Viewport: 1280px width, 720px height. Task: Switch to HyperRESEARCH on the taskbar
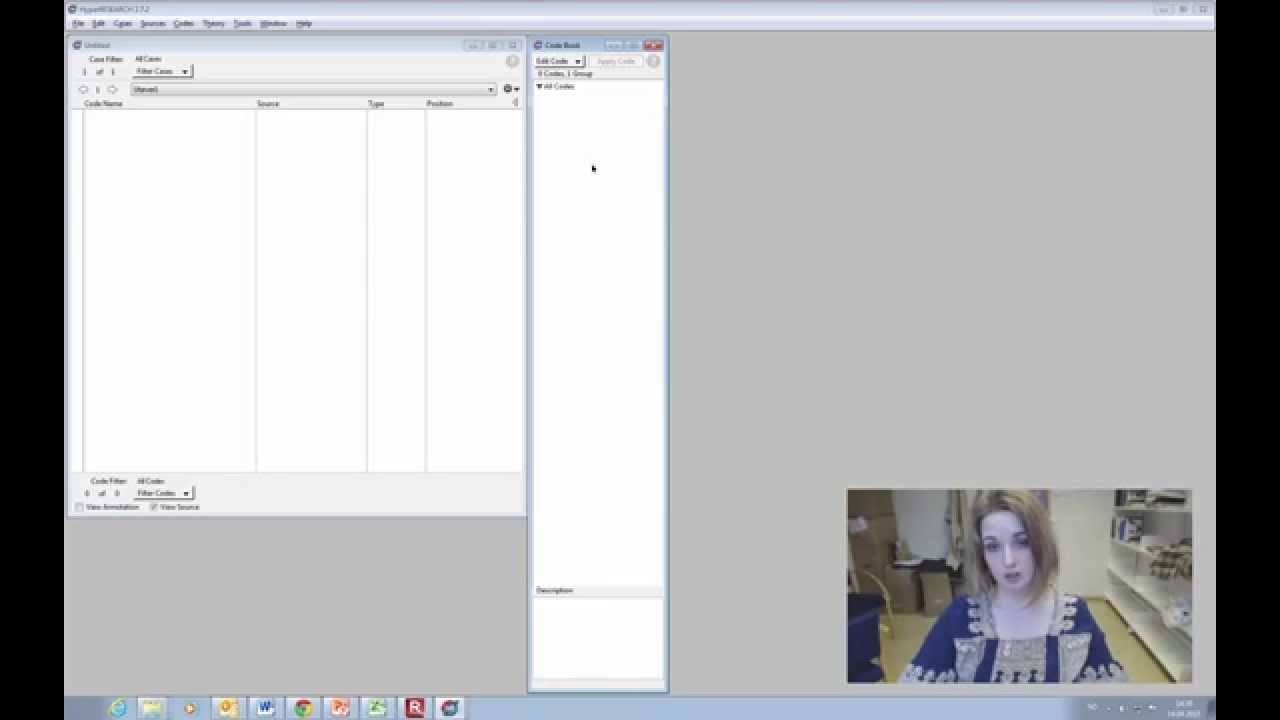pos(451,708)
